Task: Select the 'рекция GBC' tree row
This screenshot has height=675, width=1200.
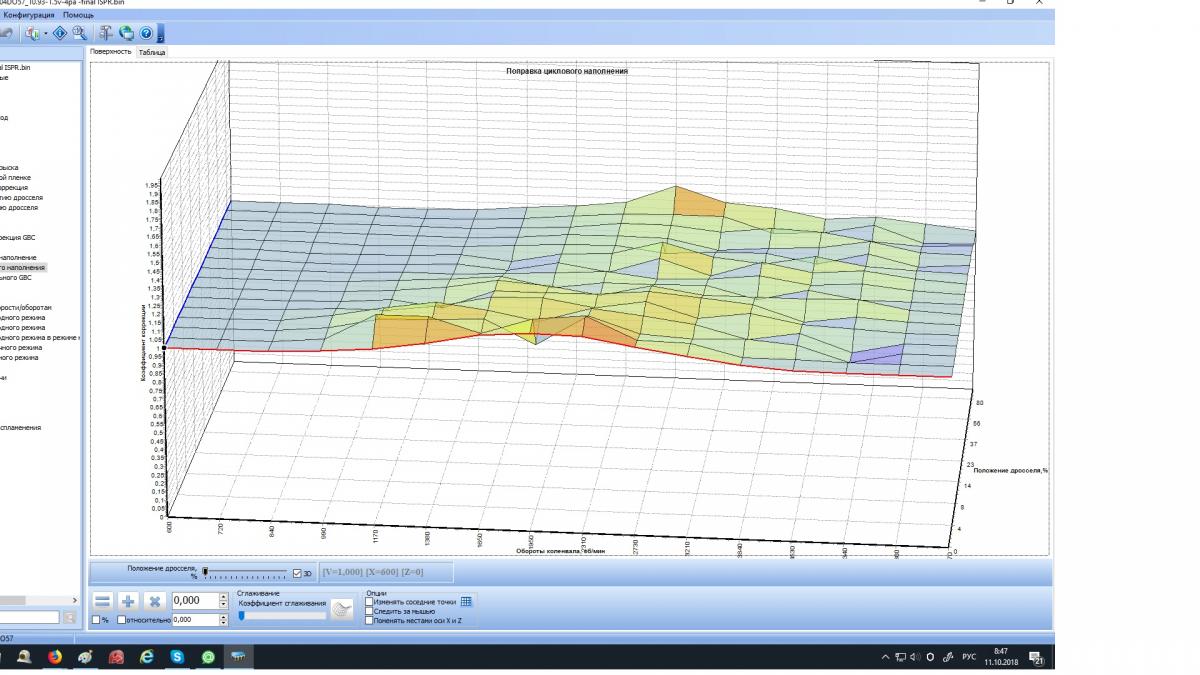Action: click(x=18, y=238)
